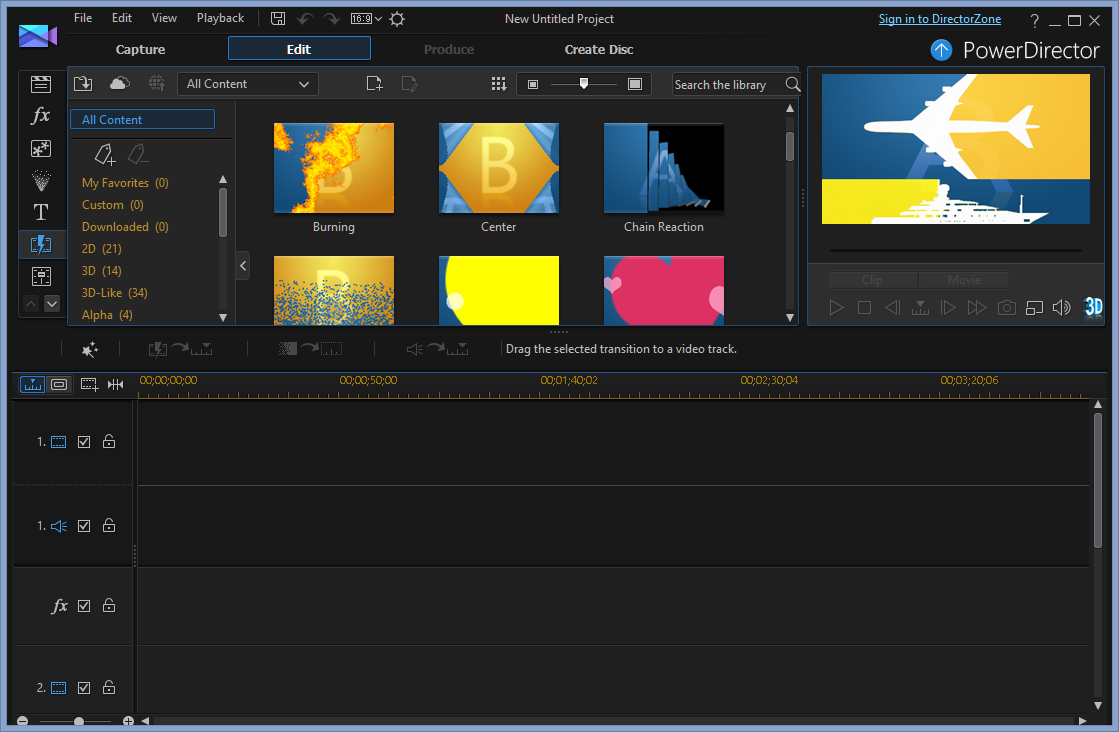Screen dimensions: 1119x732
Task: Open the Particle Room icon
Action: (41, 181)
